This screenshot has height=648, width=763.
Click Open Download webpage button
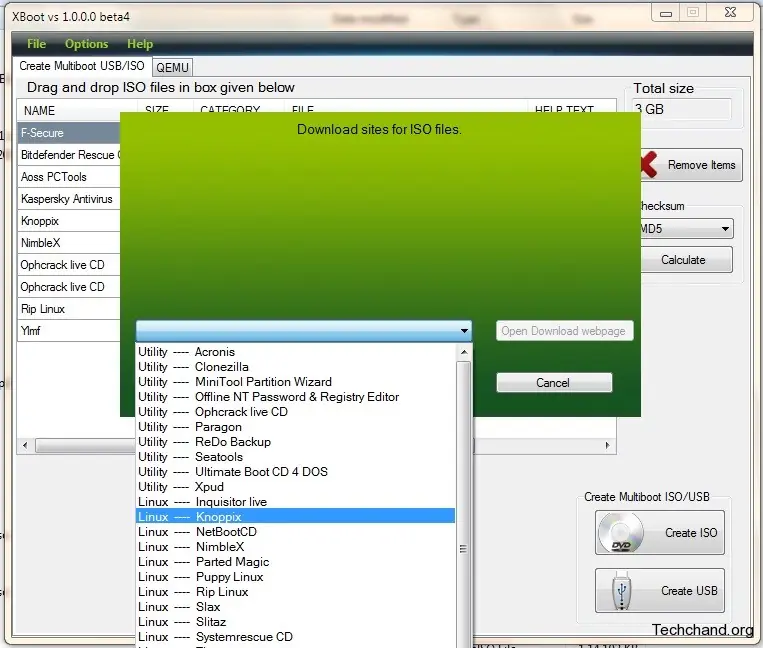coord(564,331)
